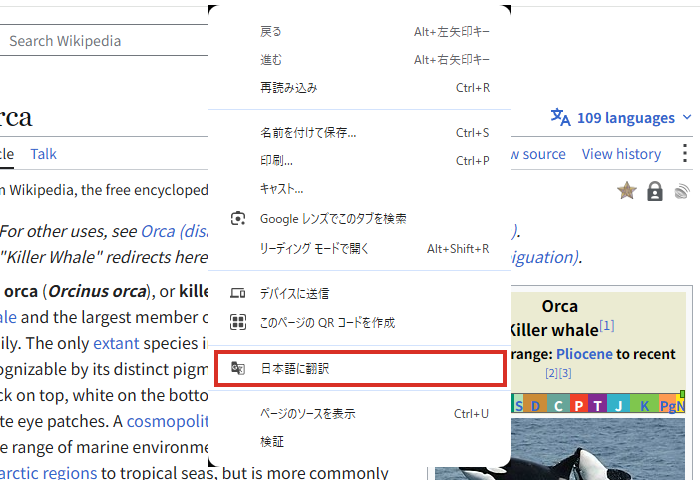Open the View history tab
This screenshot has height=480, width=700.
click(x=621, y=154)
